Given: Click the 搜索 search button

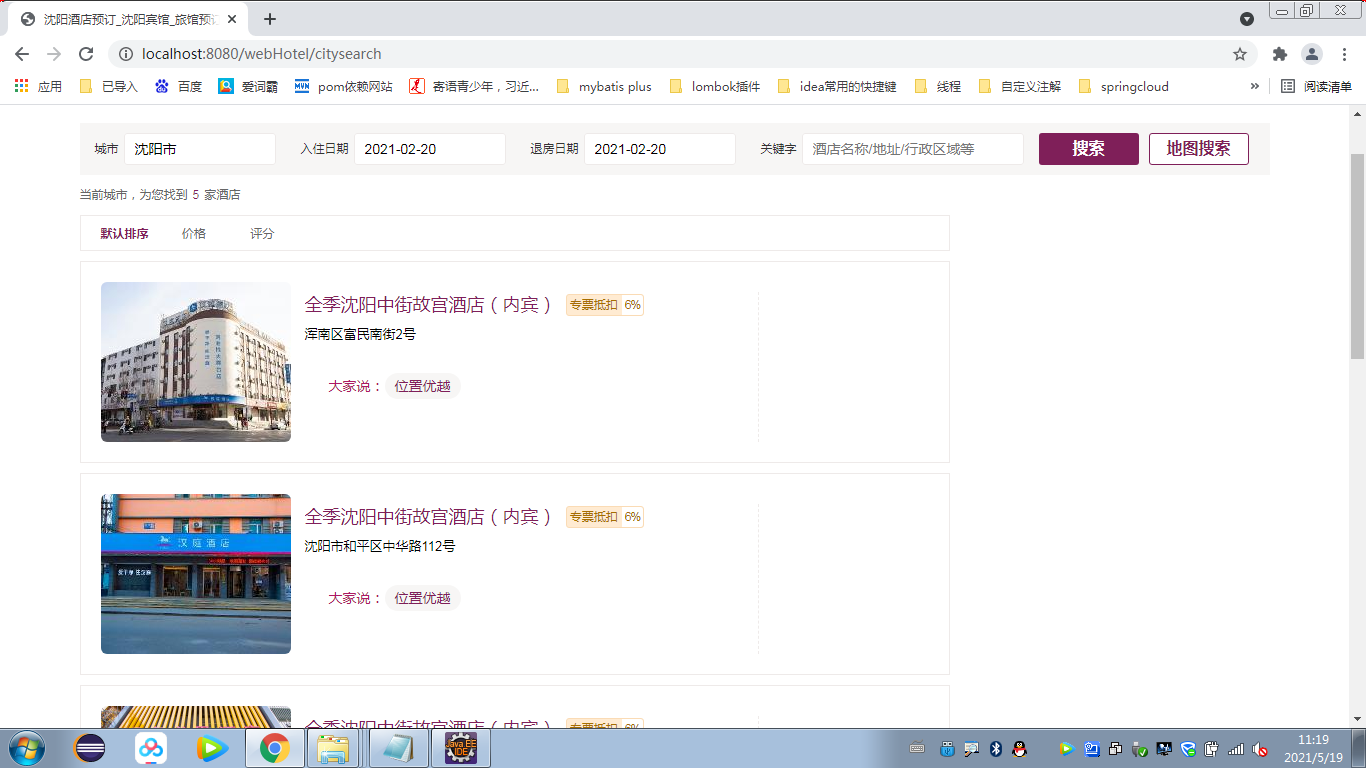Looking at the screenshot, I should [1088, 149].
